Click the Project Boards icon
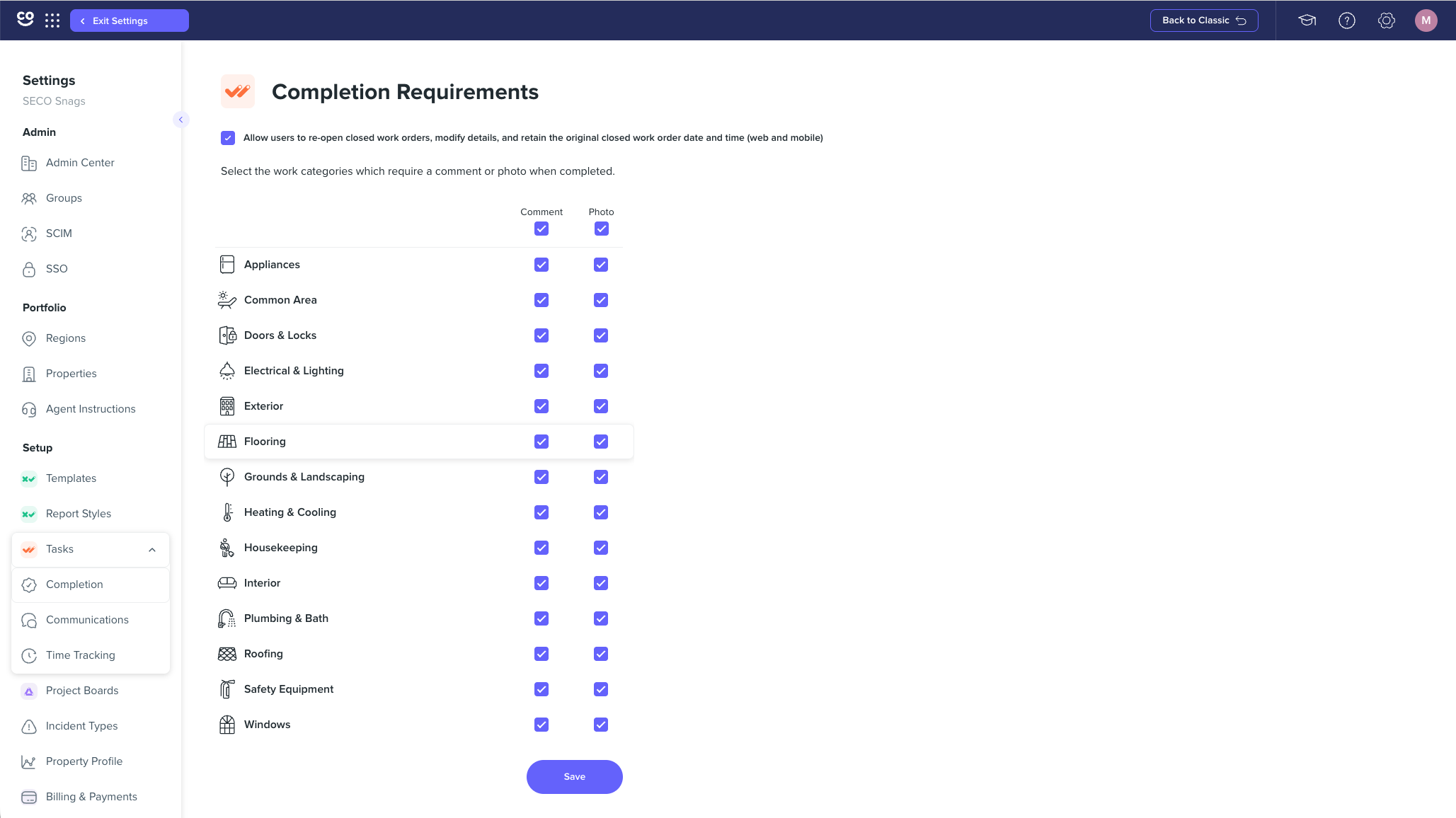This screenshot has width=1456, height=818. tap(29, 691)
